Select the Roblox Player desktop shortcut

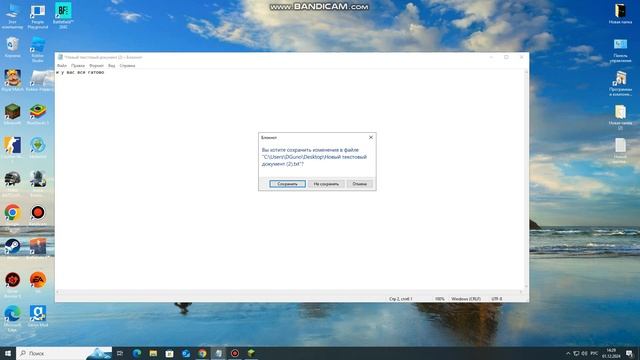point(40,80)
